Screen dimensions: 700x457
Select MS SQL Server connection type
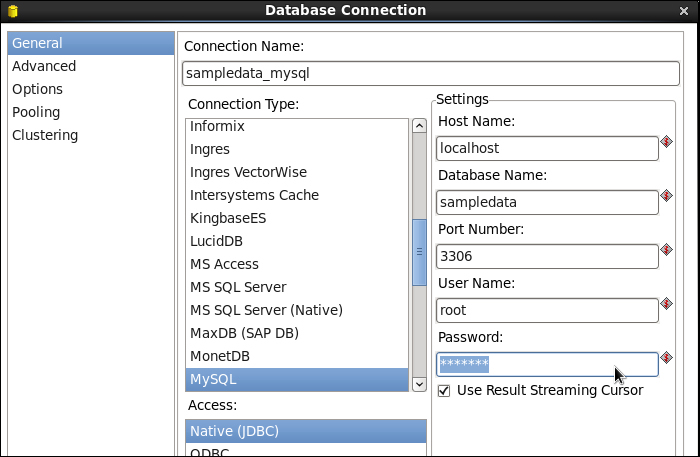click(238, 287)
